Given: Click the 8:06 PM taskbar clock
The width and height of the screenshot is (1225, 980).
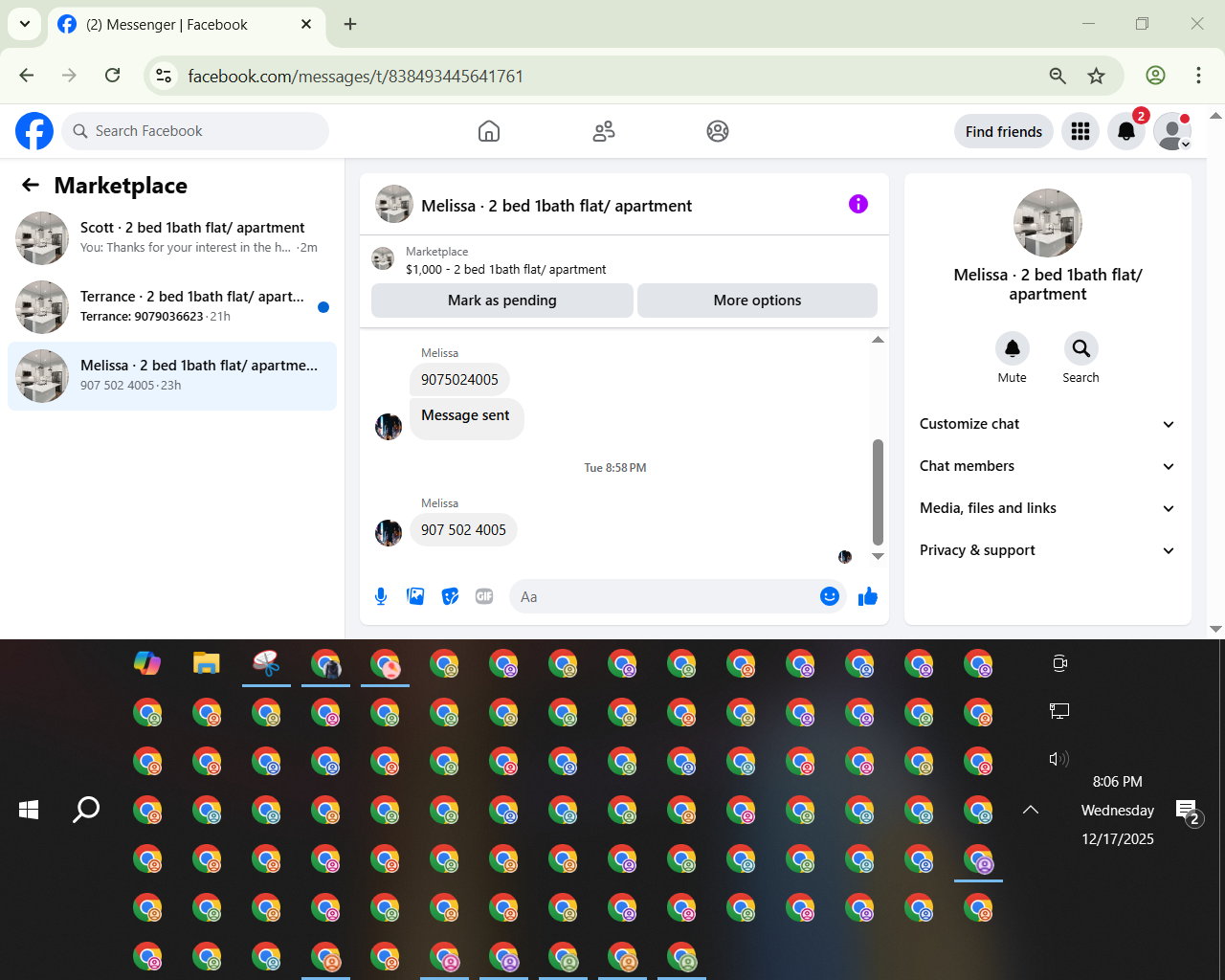Looking at the screenshot, I should pos(1118,782).
